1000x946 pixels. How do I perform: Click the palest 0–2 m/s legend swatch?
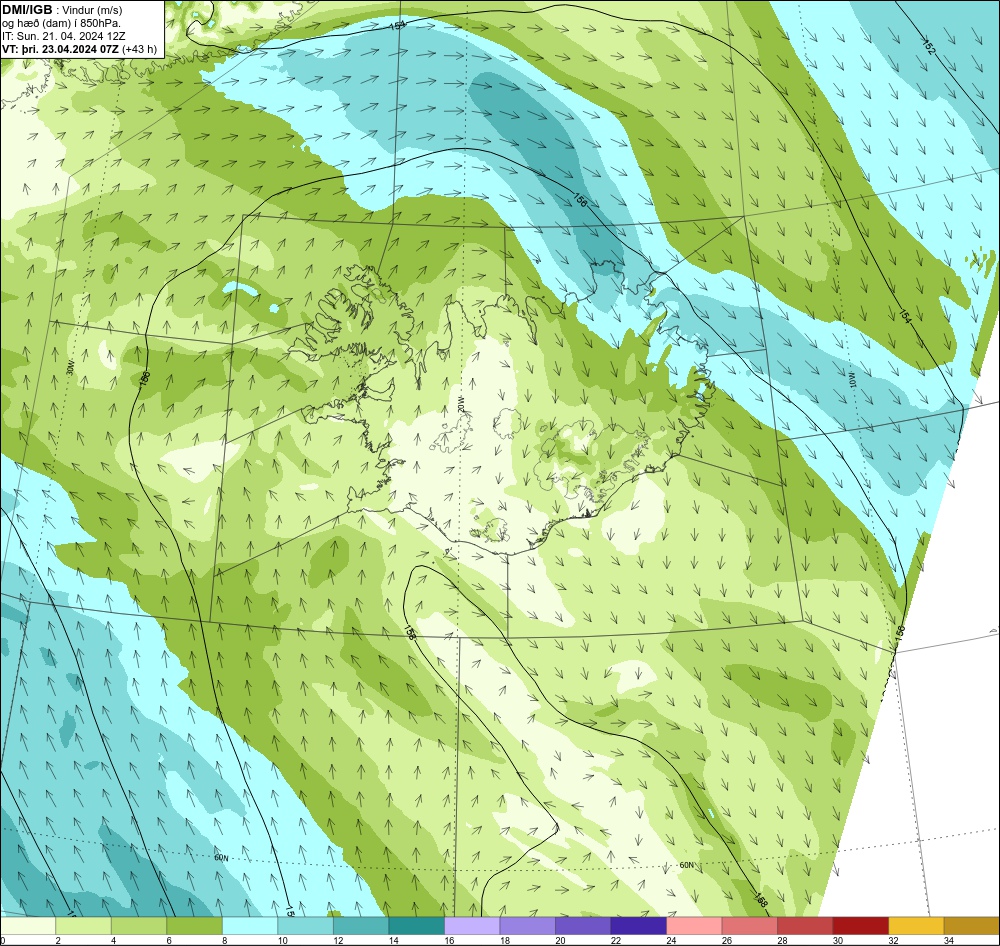point(28,926)
